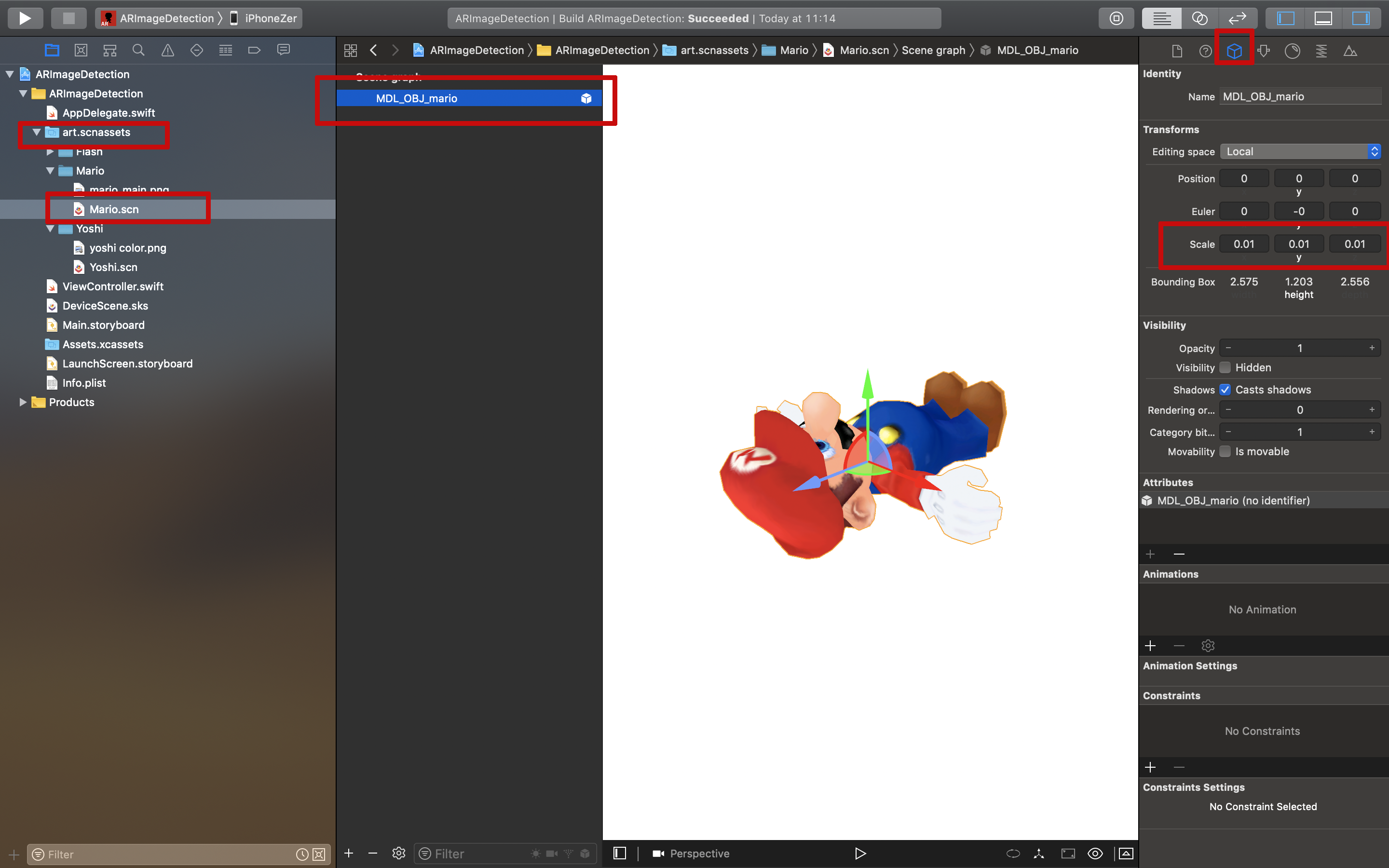Screen dimensions: 1389x868
Task: Open the animation settings gear
Action: tap(1208, 646)
